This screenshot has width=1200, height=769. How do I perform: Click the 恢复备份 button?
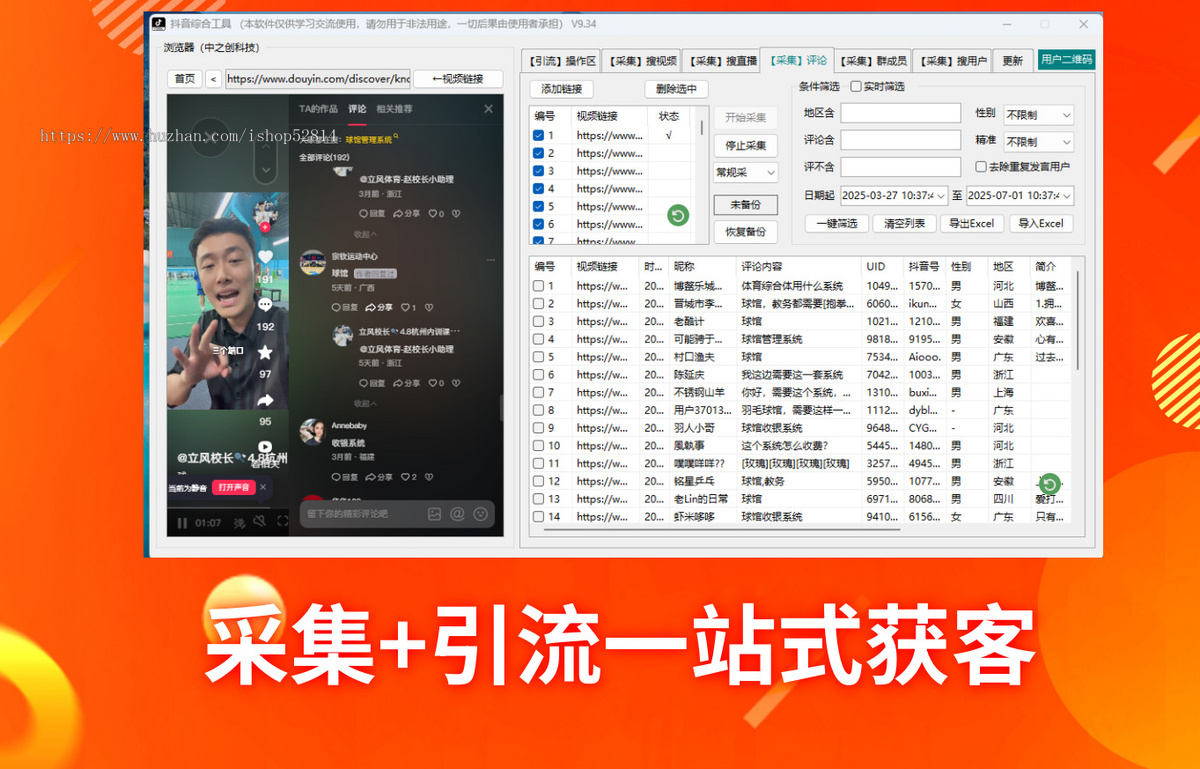coord(745,231)
